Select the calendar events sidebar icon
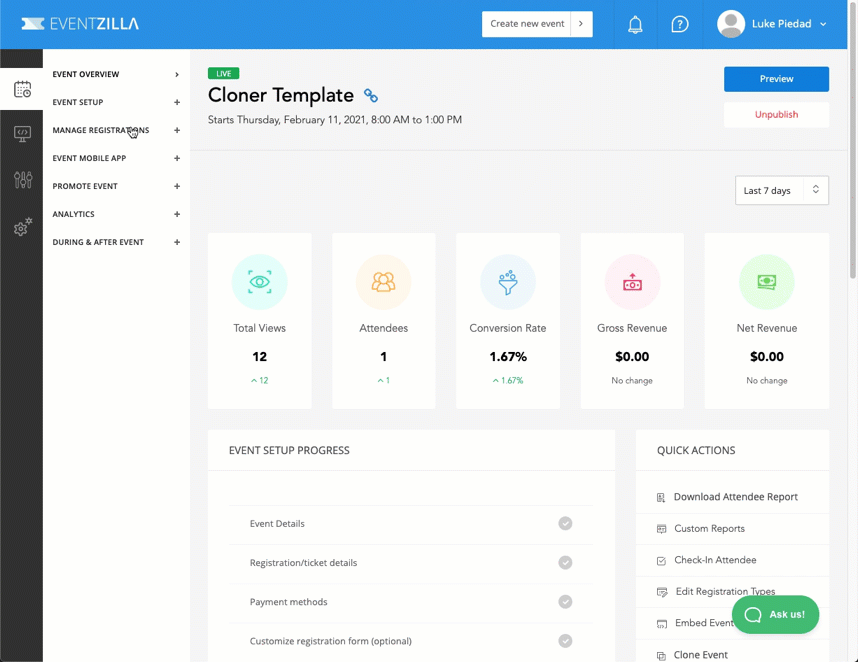This screenshot has height=662, width=858. click(x=22, y=89)
